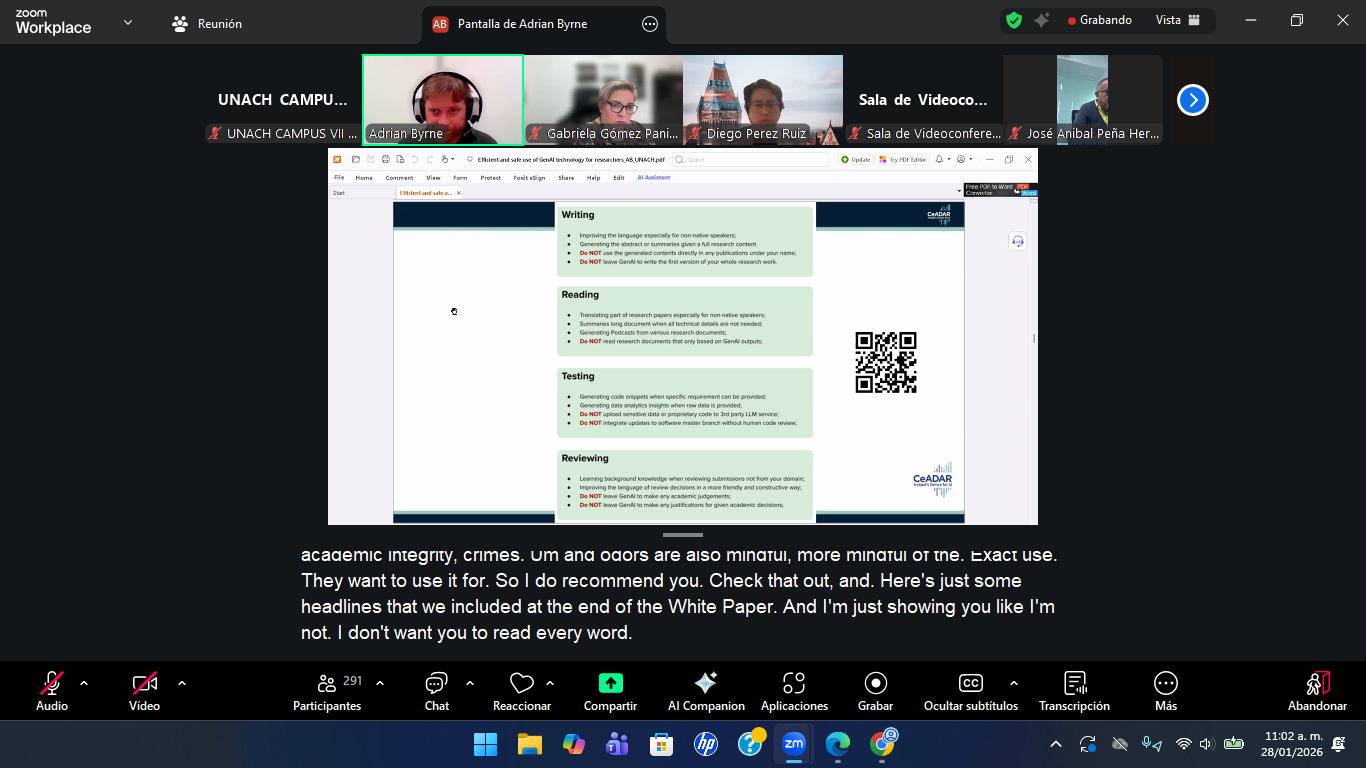Click the green Compartir screen button
The image size is (1366, 768).
click(610, 683)
